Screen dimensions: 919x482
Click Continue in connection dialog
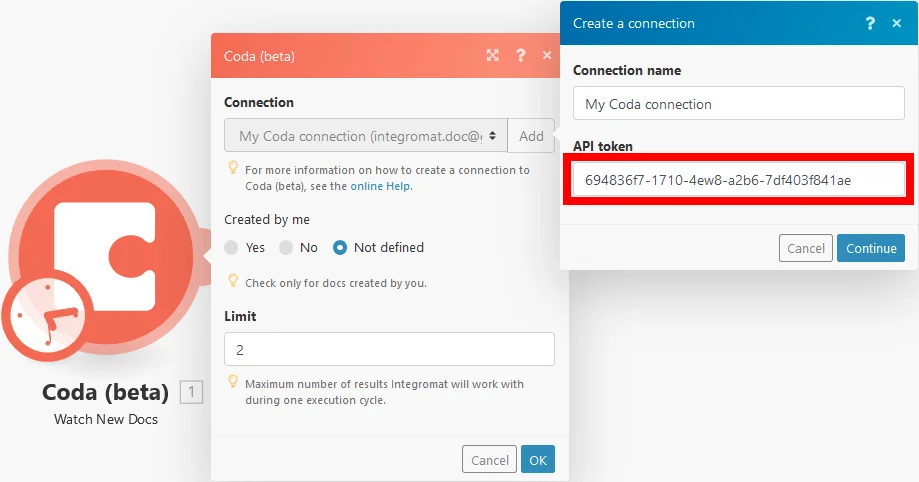[871, 248]
